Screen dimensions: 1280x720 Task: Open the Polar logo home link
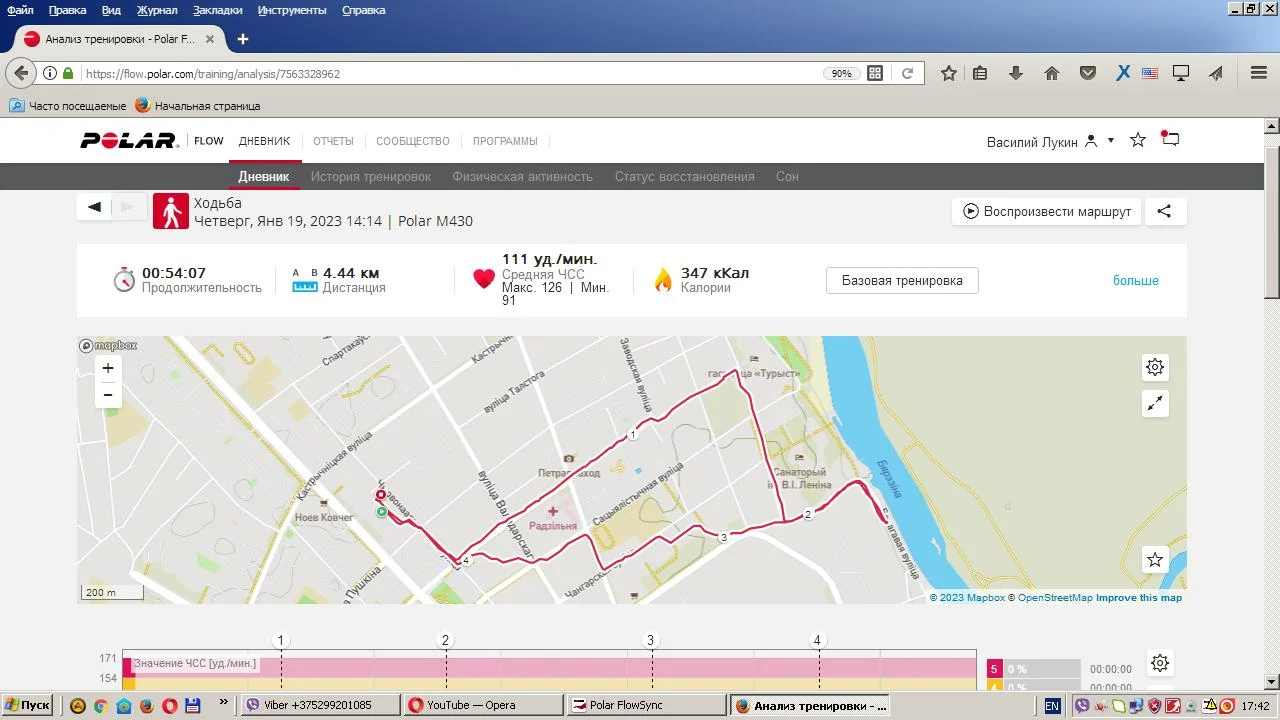[129, 141]
